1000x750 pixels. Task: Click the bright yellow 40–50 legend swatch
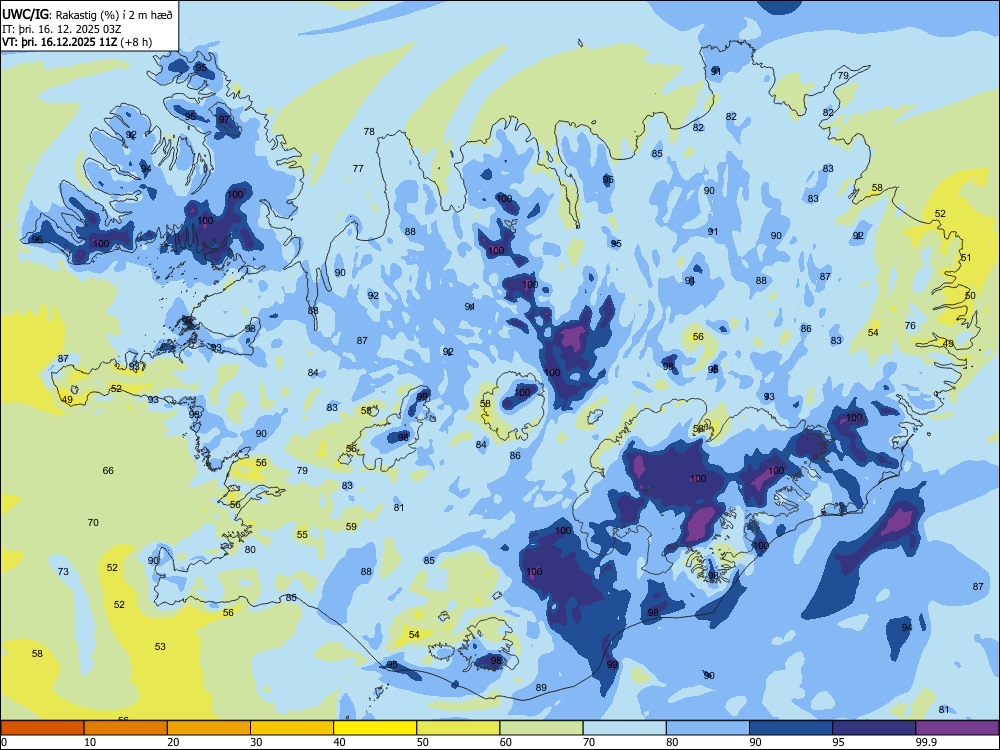[x=375, y=728]
